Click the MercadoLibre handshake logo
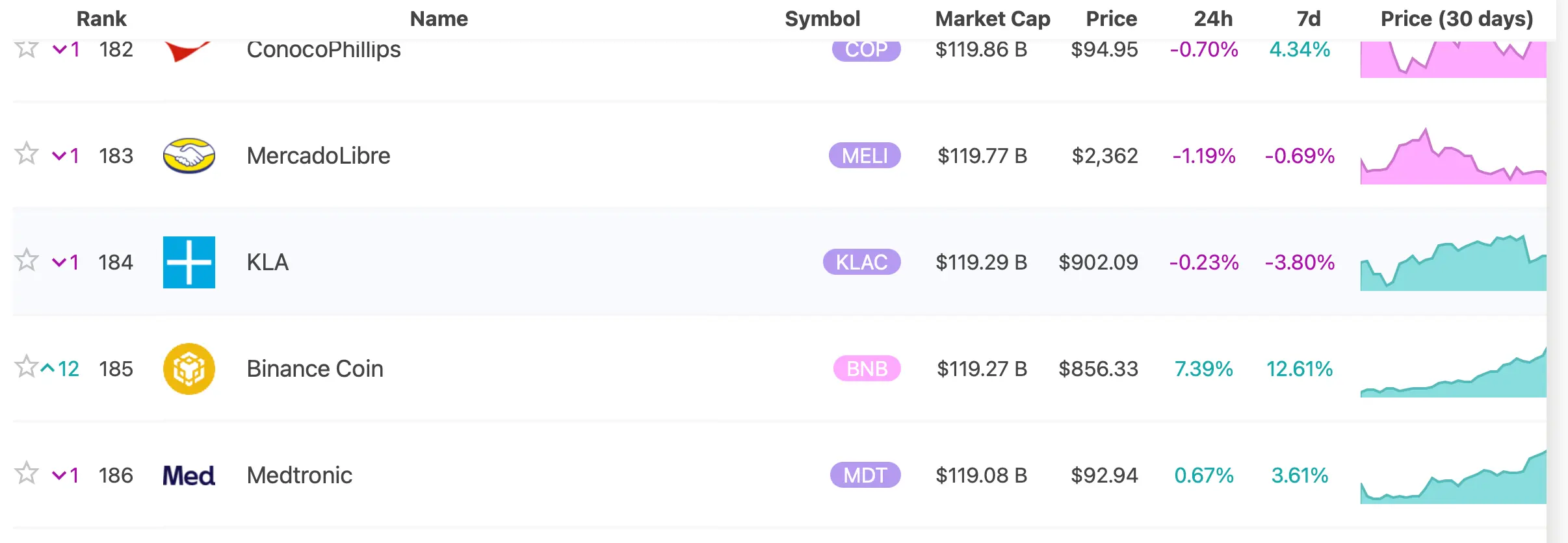The width and height of the screenshot is (1568, 543). click(x=189, y=156)
